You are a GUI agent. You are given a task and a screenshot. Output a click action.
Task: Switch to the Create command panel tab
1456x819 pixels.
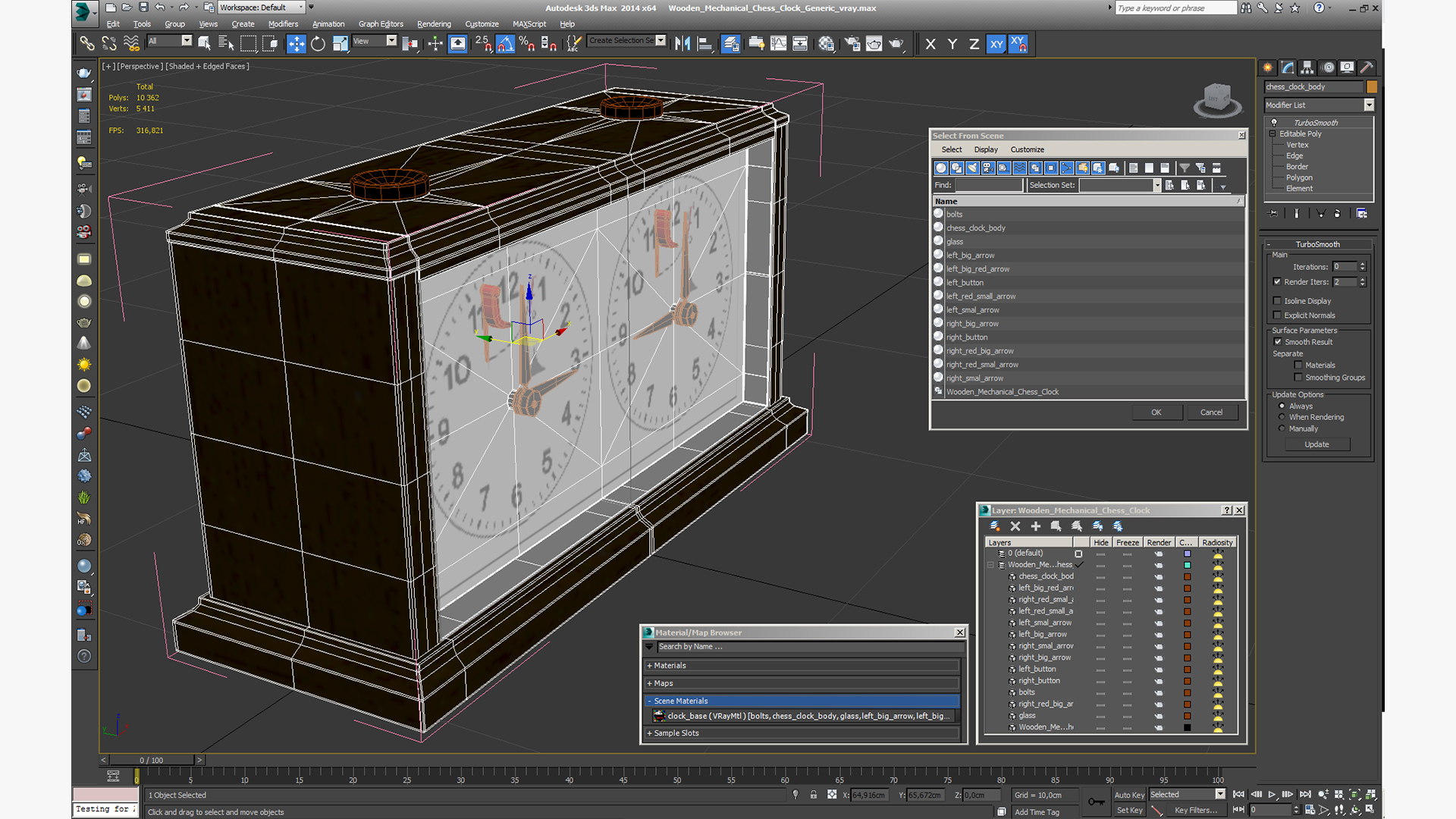(1268, 67)
